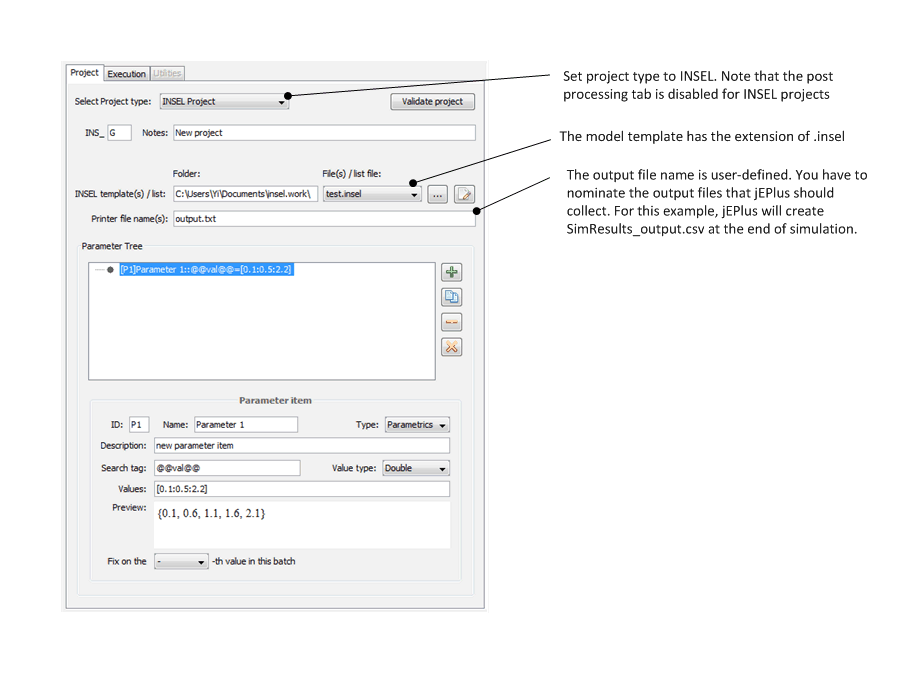Viewport: 921px width, 673px height.
Task: Add a new parameter with the green plus icon
Action: [451, 272]
